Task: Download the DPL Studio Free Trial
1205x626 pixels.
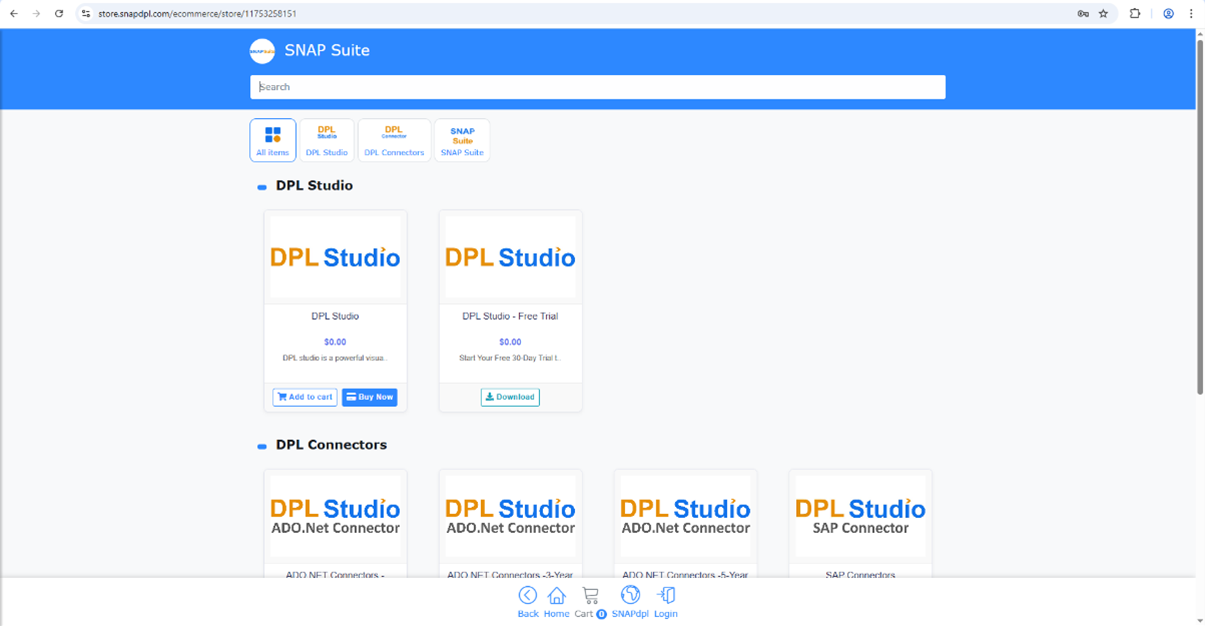Action: click(x=510, y=397)
